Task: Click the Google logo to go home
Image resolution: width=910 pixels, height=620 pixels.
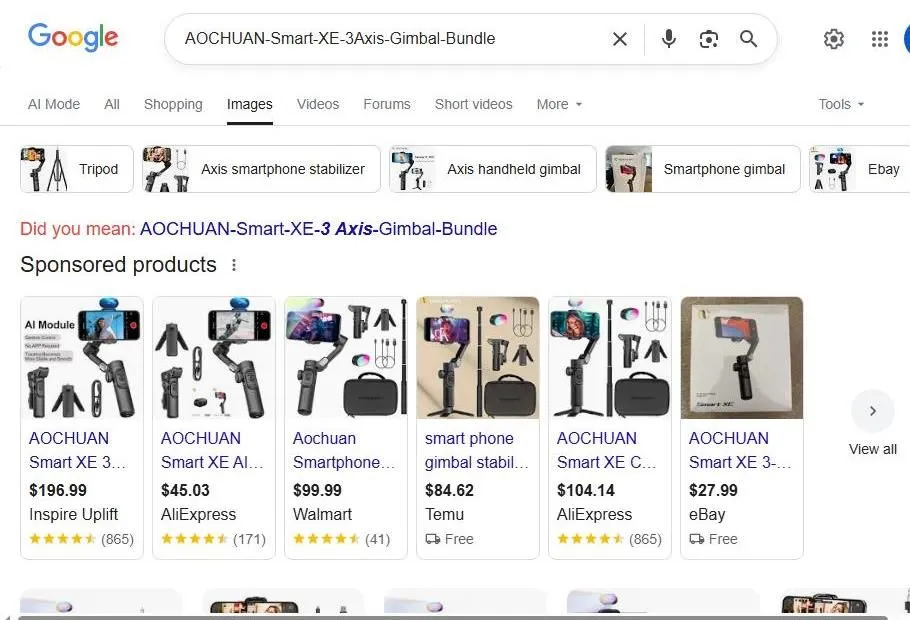Action: click(x=73, y=37)
